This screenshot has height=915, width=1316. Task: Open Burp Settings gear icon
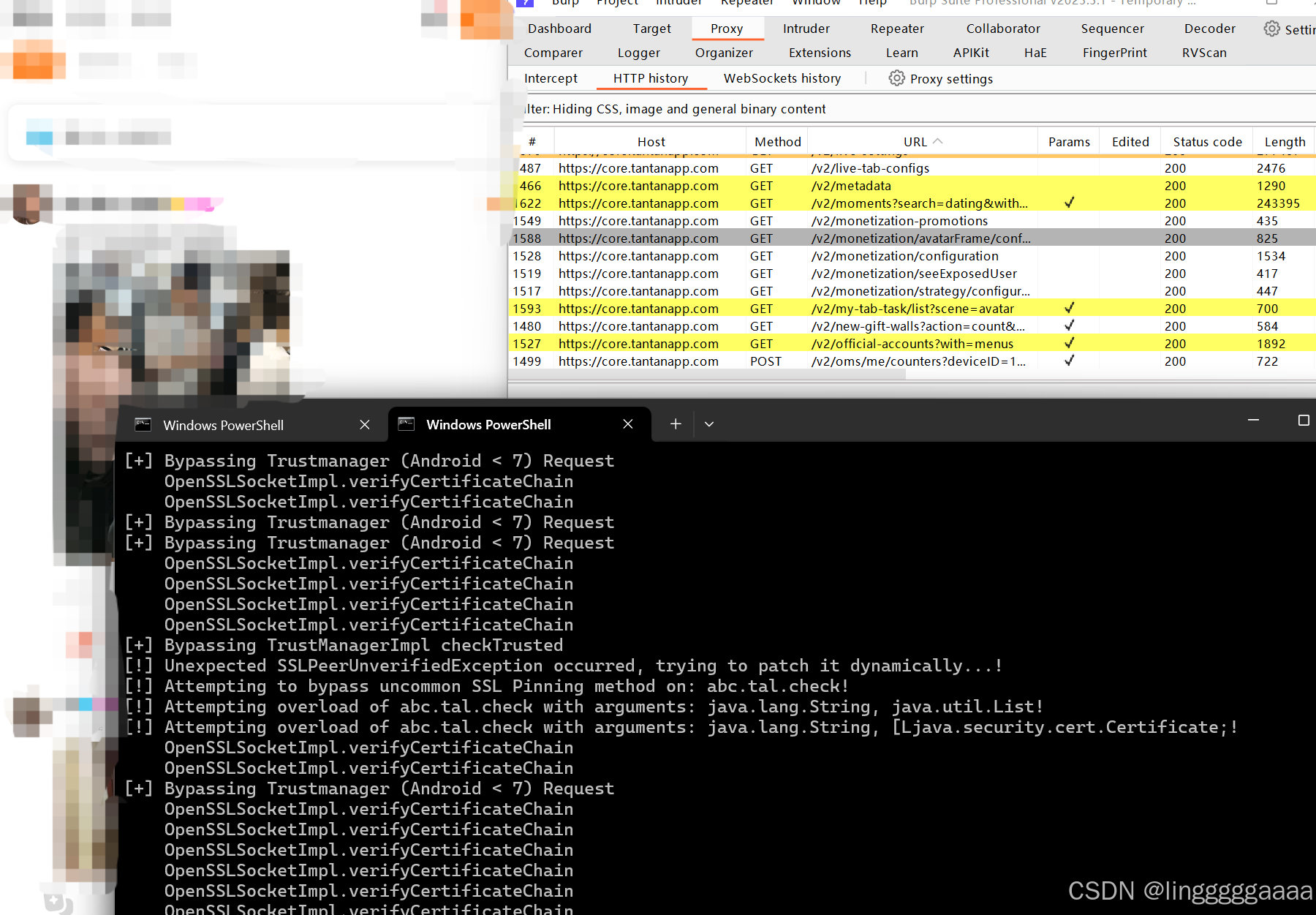click(1272, 29)
